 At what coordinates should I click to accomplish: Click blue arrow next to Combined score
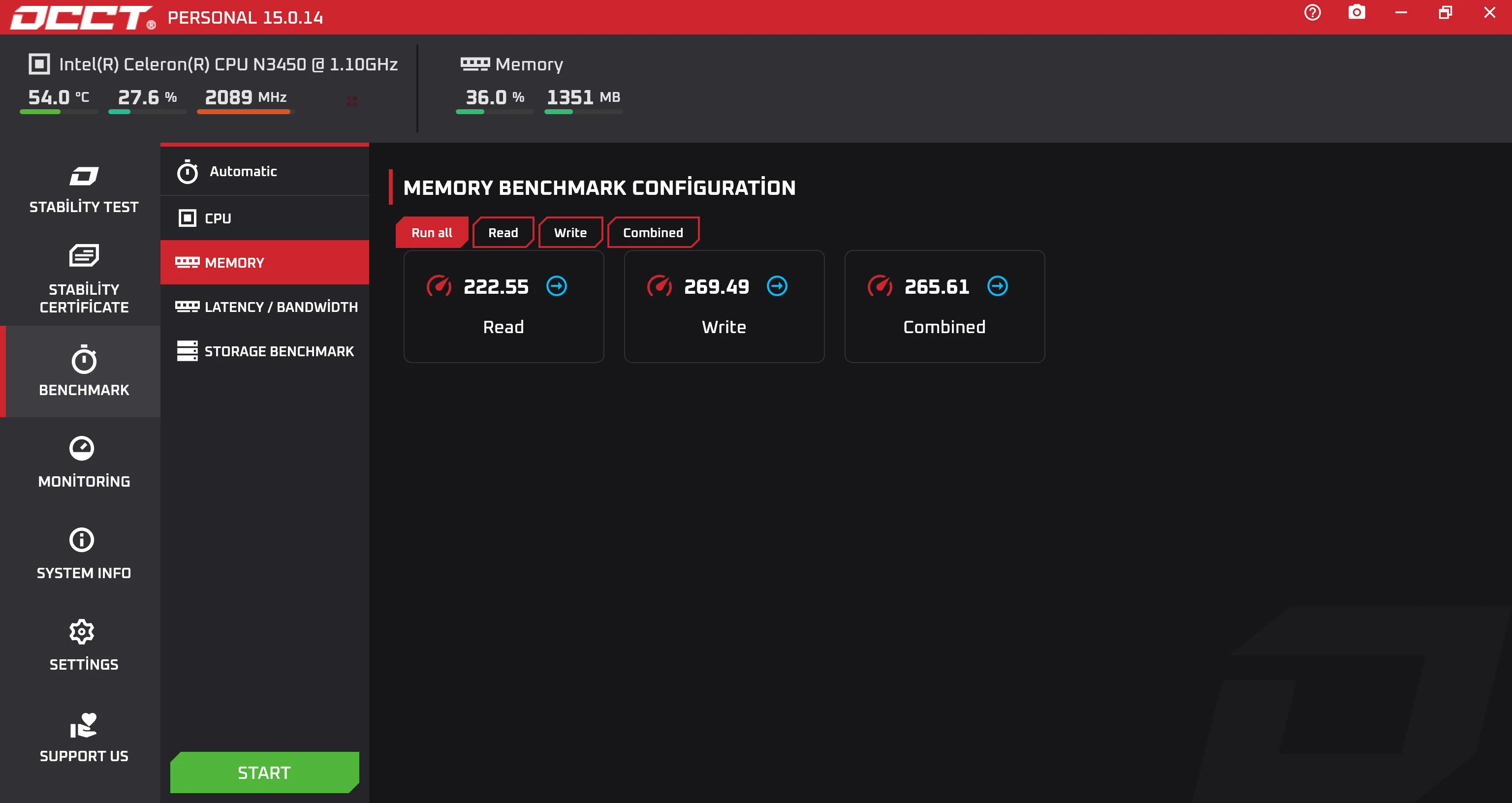[x=997, y=286]
